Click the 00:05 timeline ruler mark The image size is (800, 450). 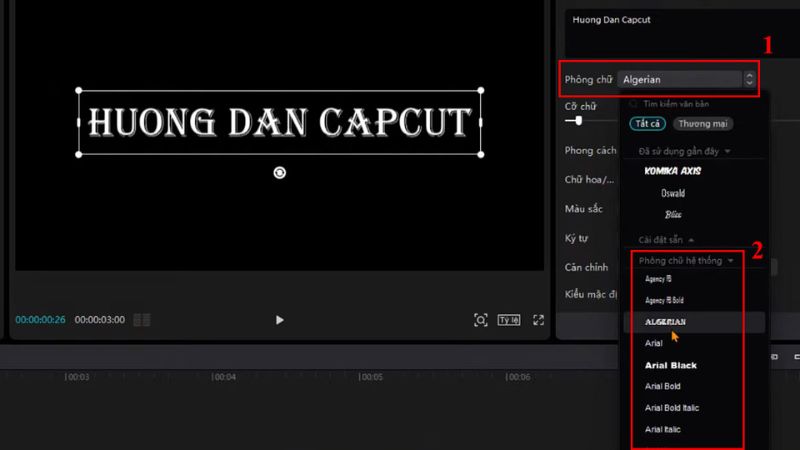coord(370,377)
